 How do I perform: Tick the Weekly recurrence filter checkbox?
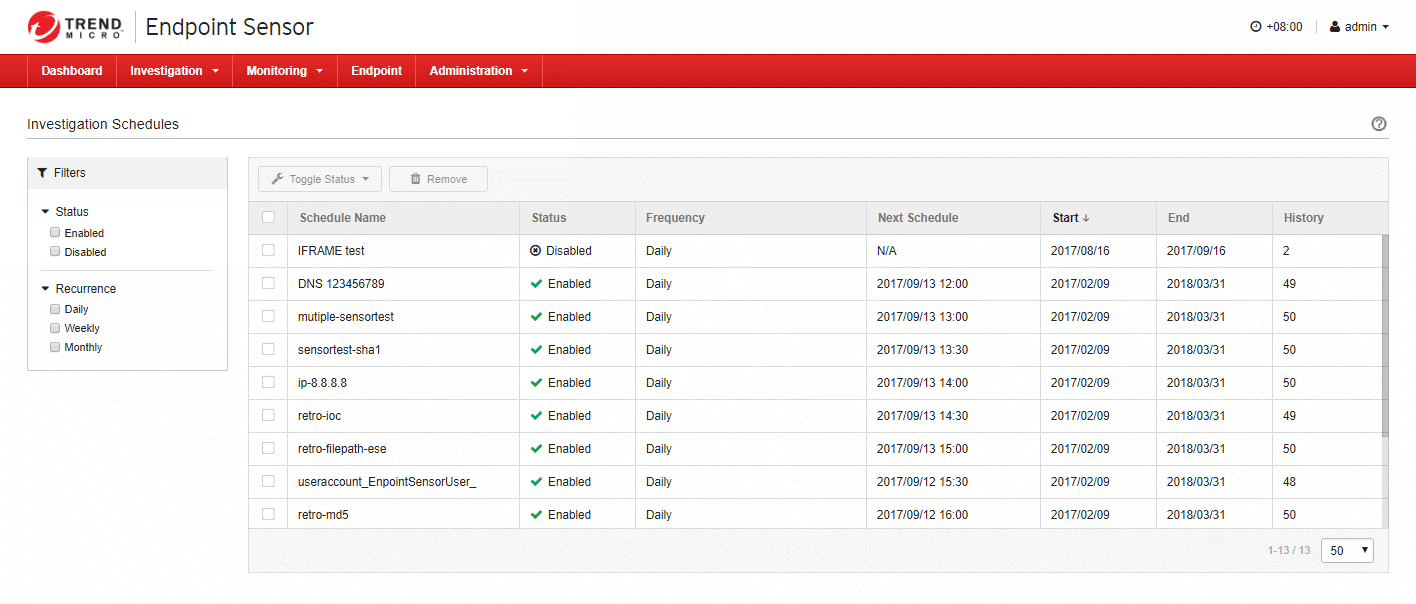[56, 328]
